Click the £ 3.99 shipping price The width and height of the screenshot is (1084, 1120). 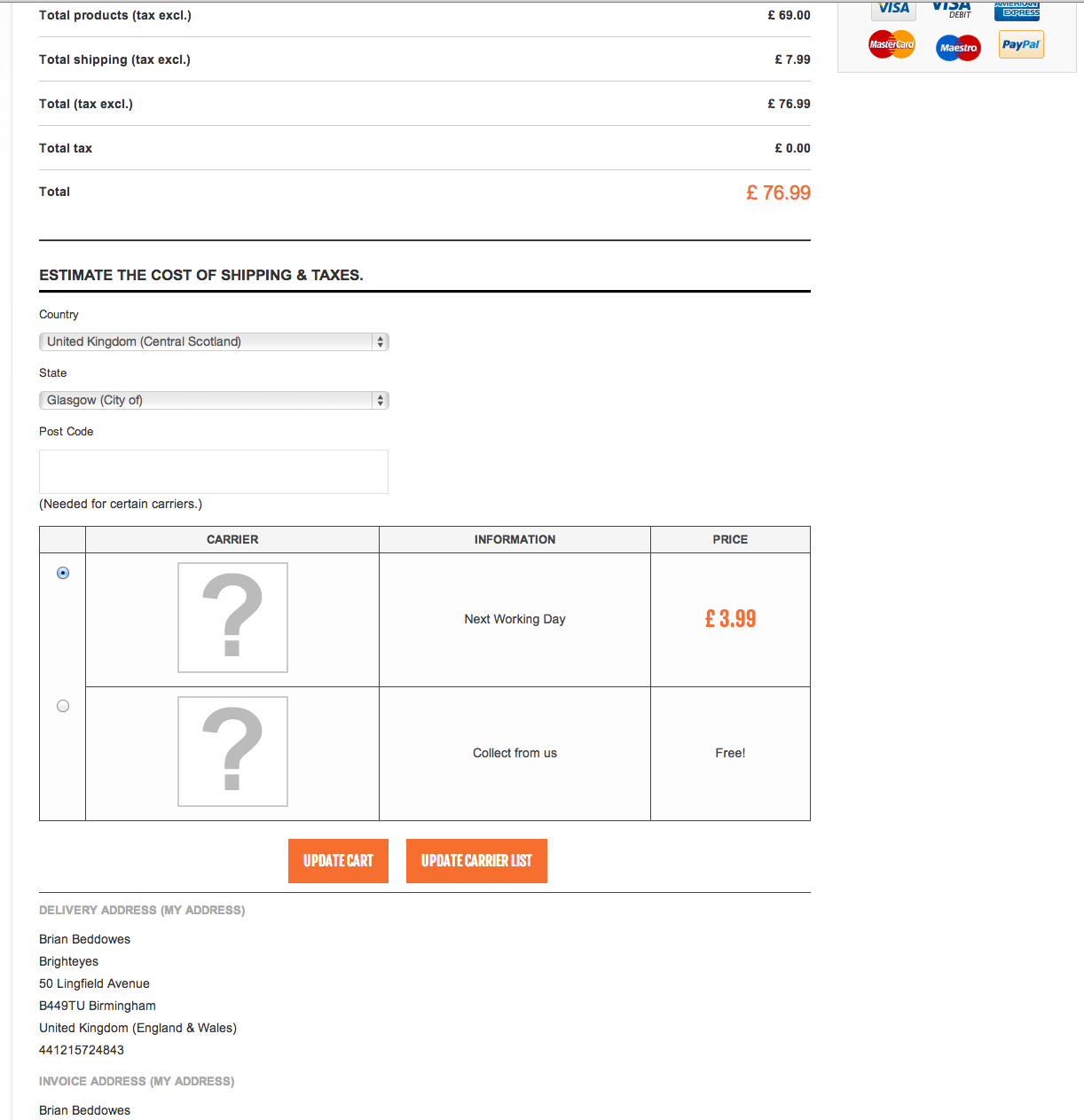pyautogui.click(x=730, y=619)
